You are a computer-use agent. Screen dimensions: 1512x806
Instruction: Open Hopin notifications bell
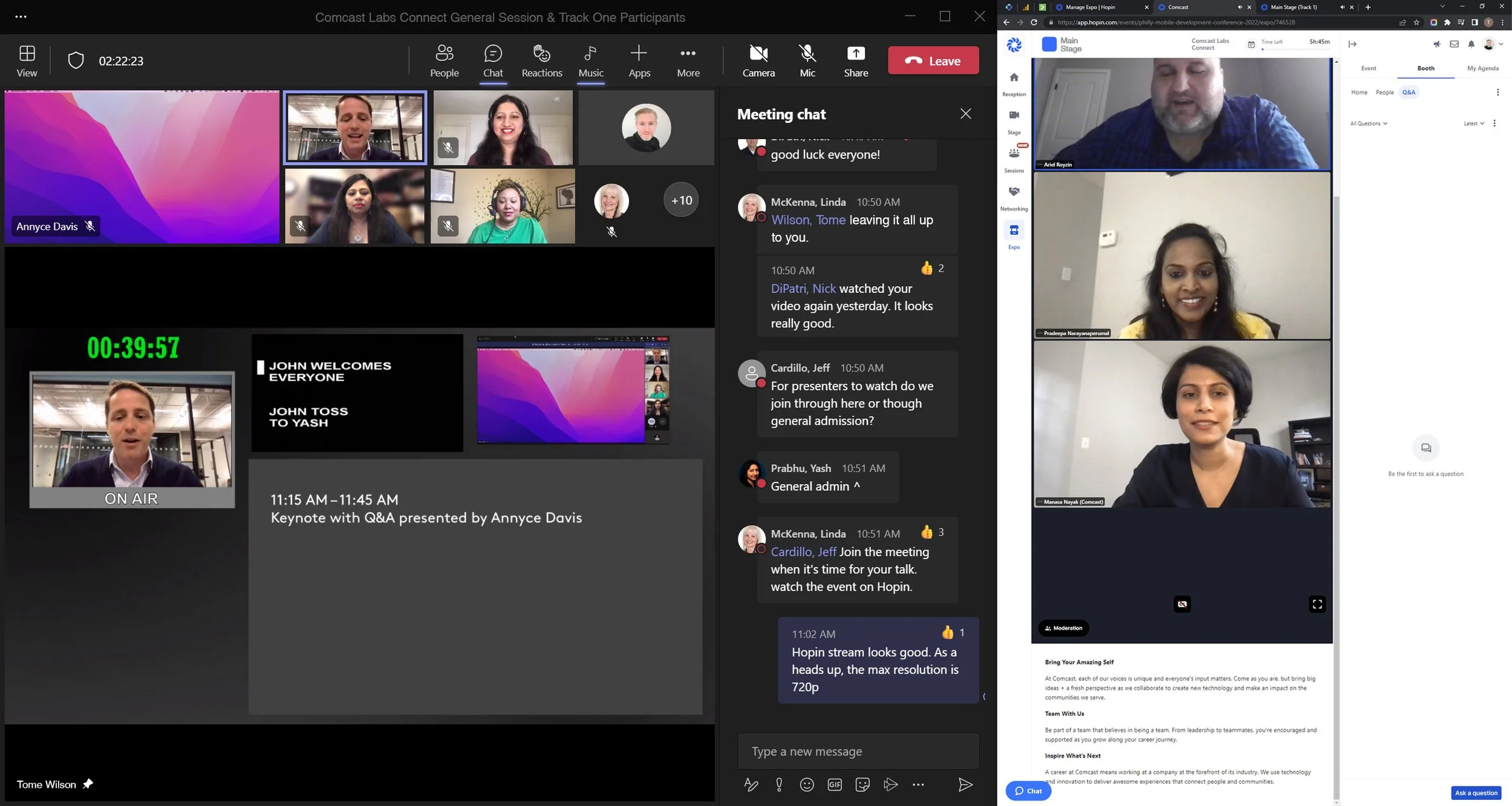coord(1471,44)
